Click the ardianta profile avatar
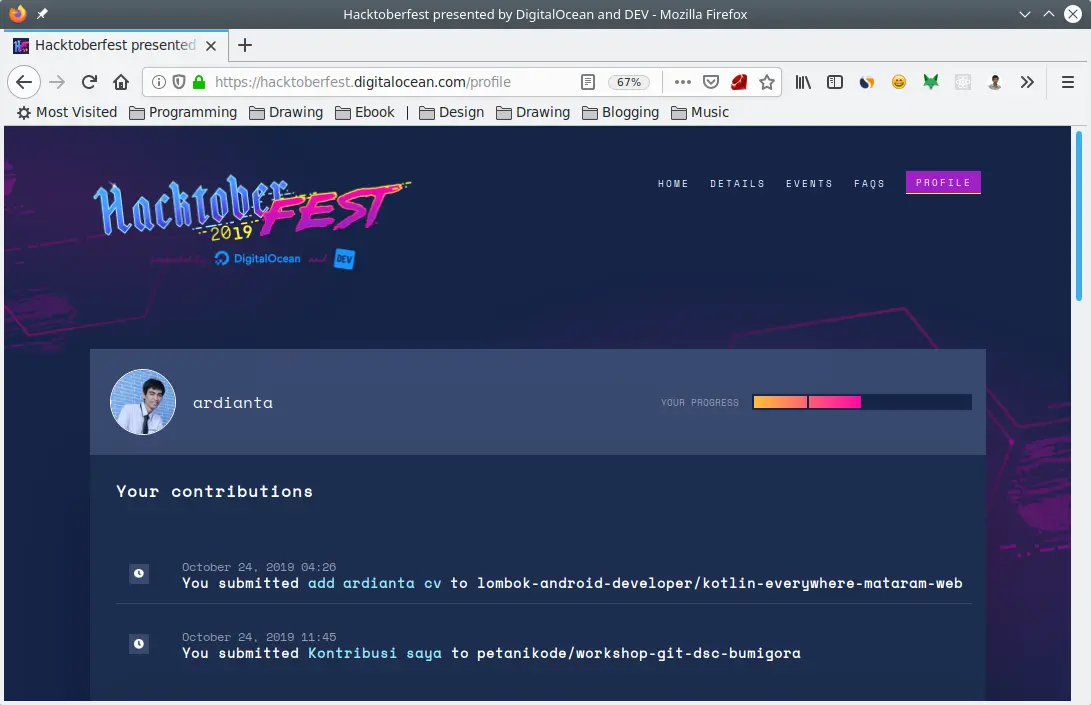 143,402
